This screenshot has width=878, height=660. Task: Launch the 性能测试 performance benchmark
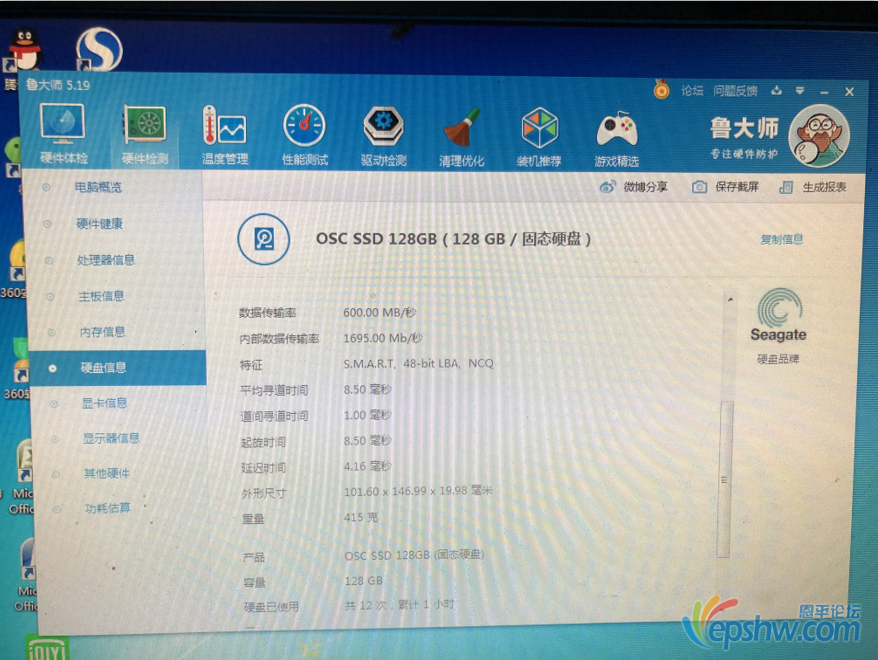click(305, 135)
